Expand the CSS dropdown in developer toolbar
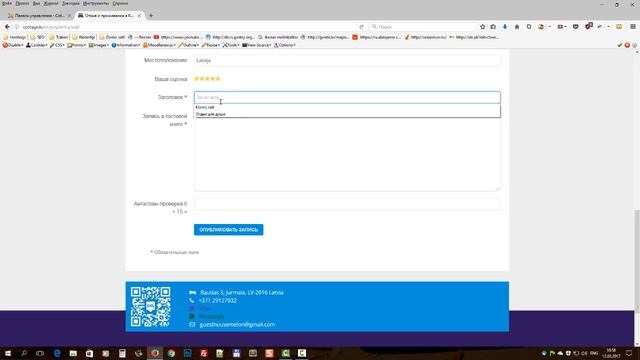 (x=57, y=45)
